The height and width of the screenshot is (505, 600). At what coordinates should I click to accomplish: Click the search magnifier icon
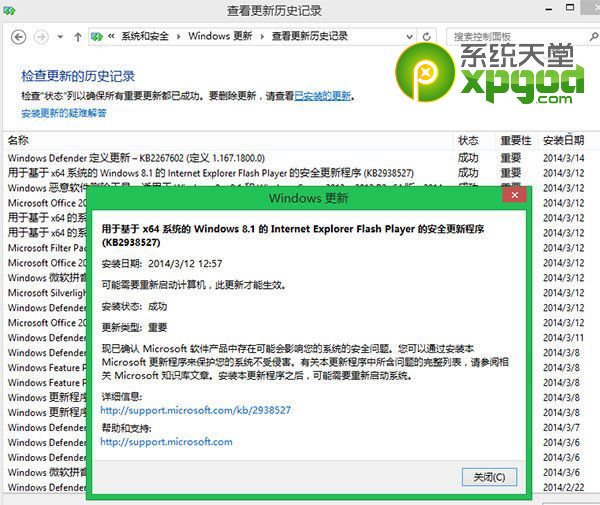point(593,37)
